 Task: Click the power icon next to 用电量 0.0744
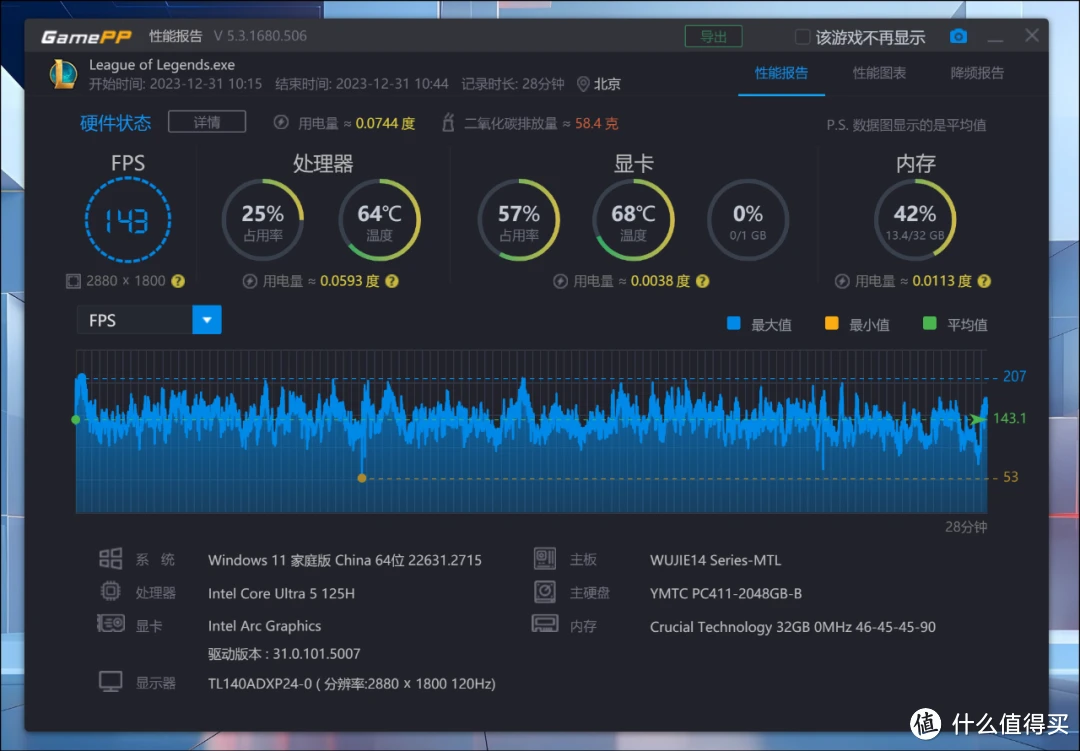281,123
